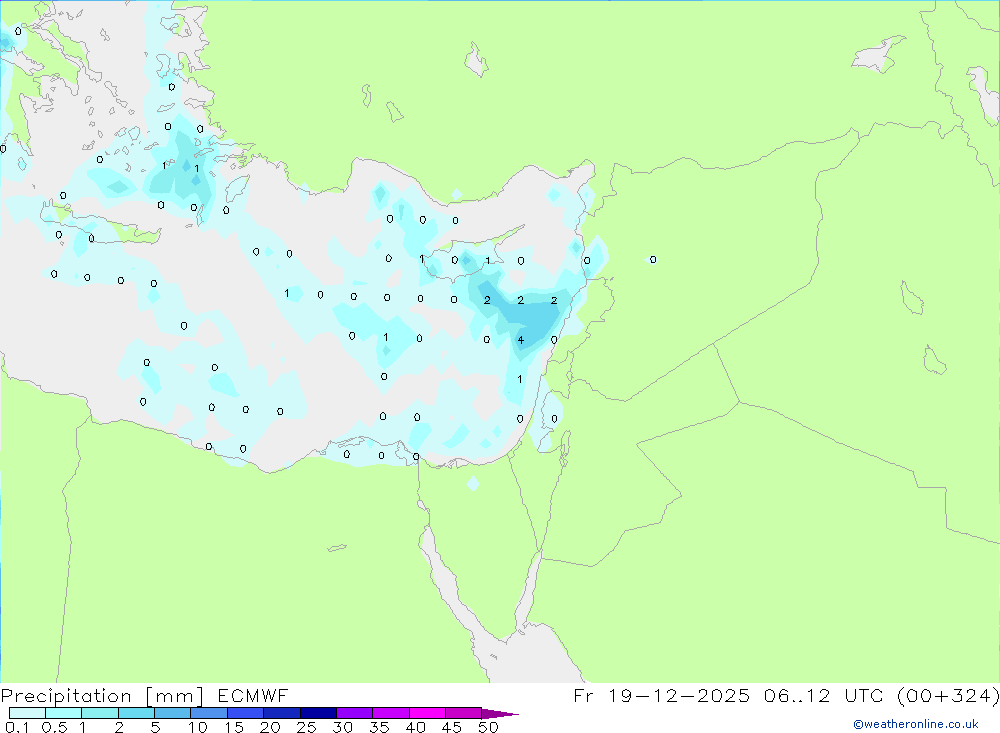This screenshot has width=1000, height=733.
Task: Choose the 2–5 mm legend color swatch
Action: (136, 713)
